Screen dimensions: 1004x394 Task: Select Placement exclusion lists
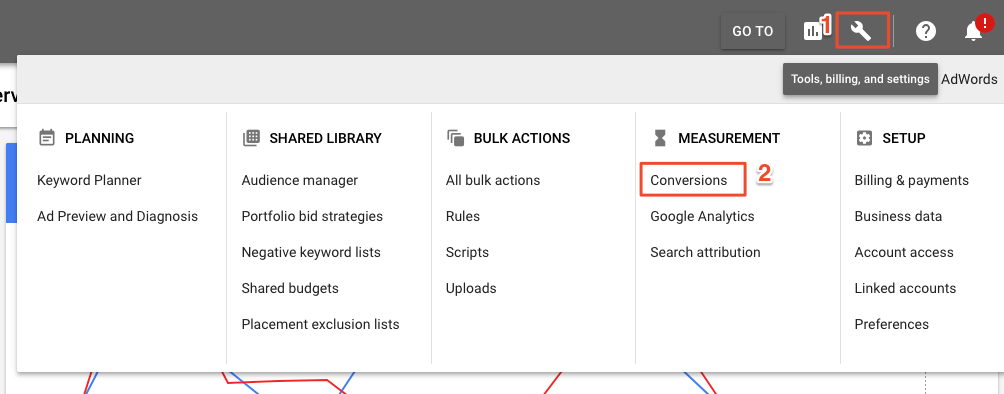coord(320,324)
